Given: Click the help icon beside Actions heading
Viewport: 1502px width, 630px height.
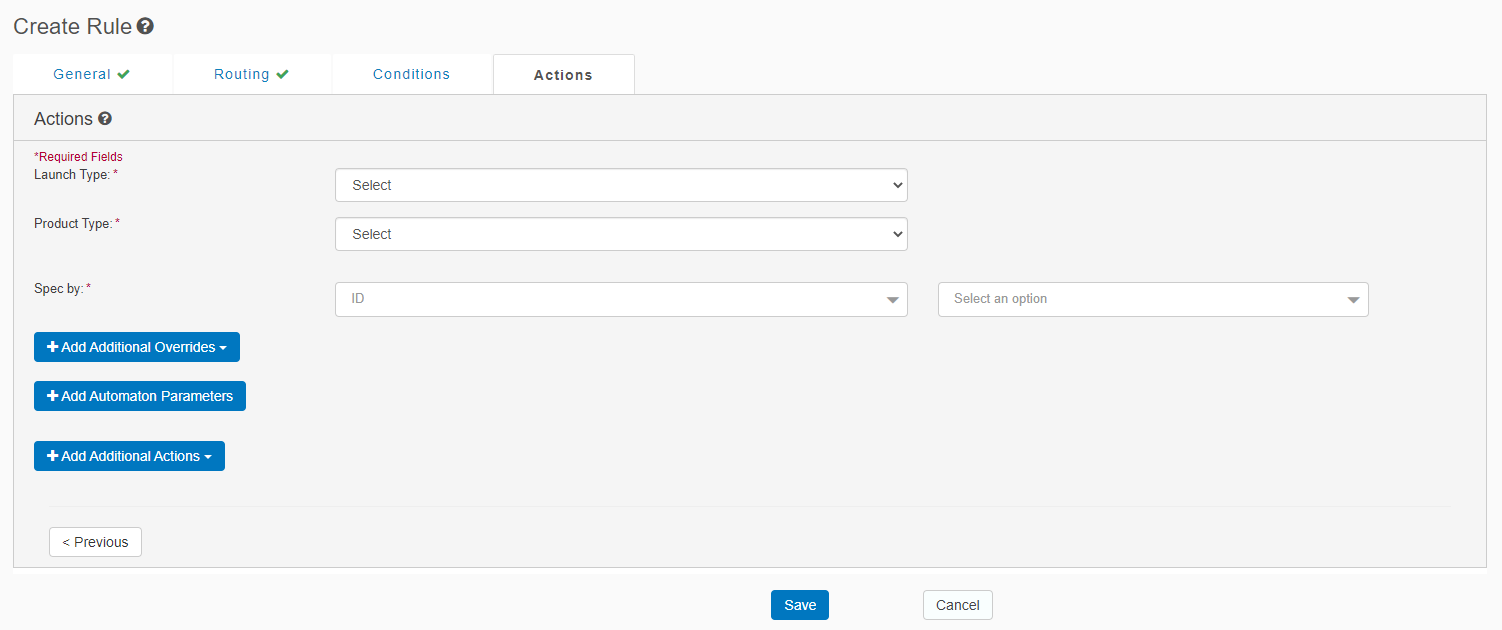Looking at the screenshot, I should [105, 119].
